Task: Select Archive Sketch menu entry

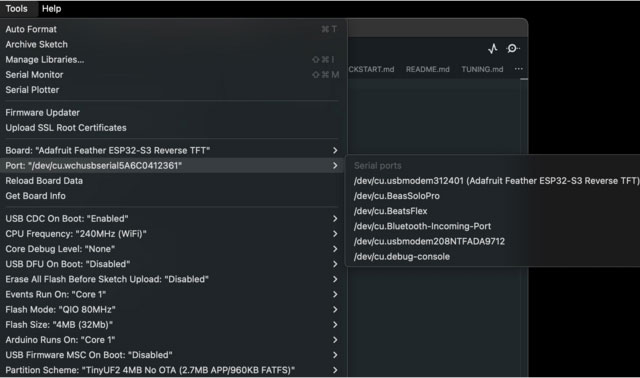Action: coord(173,44)
